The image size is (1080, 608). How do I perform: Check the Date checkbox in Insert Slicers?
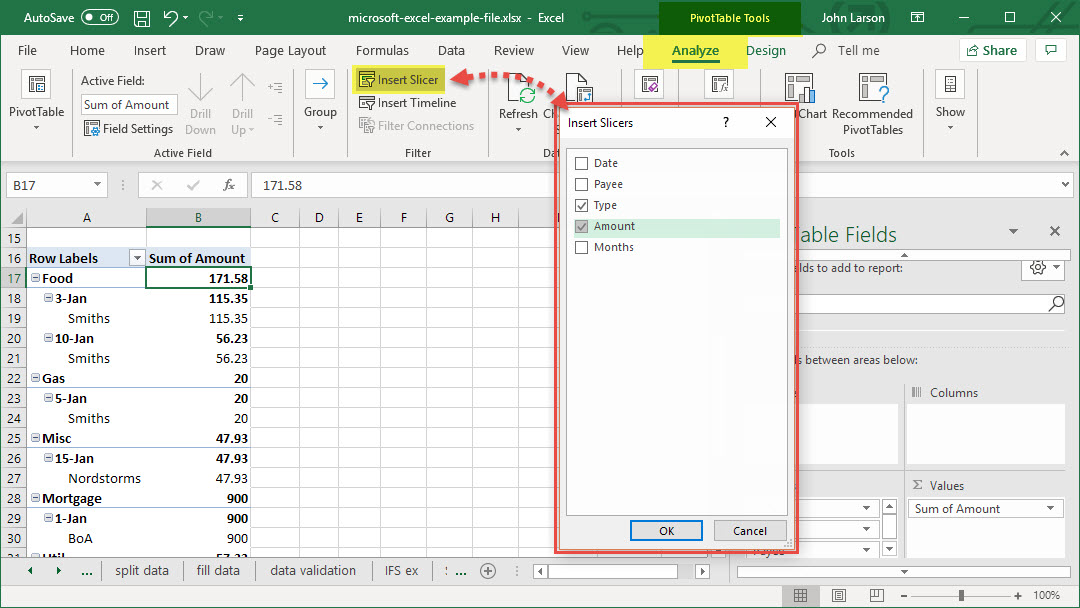(x=582, y=163)
